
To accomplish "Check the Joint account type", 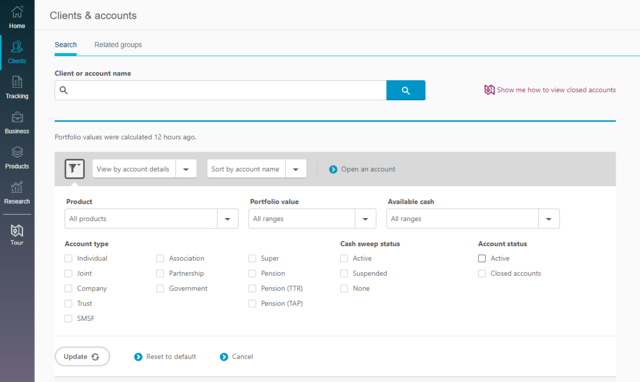I will pos(68,273).
